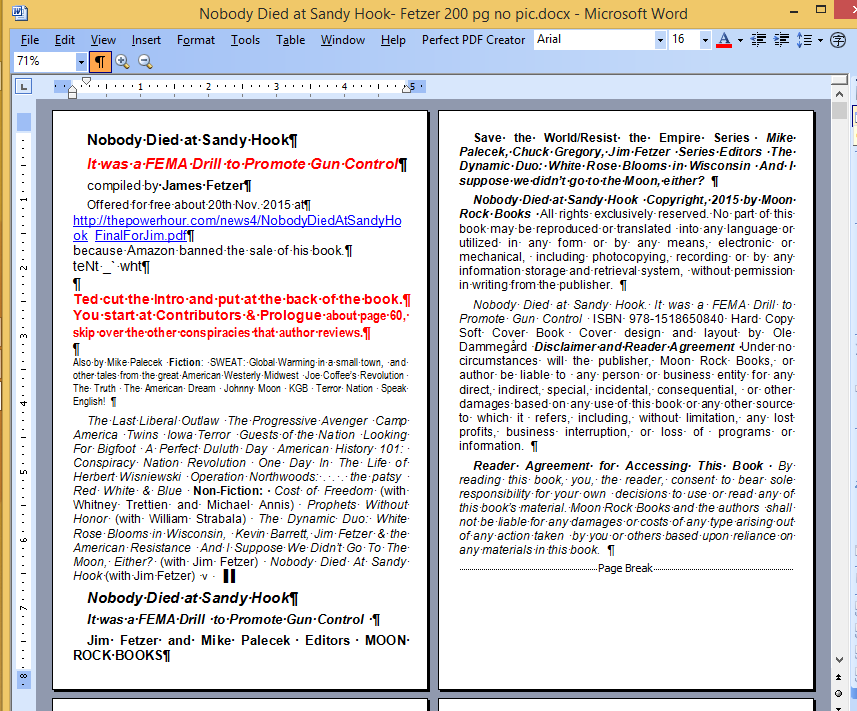Click 'Disclaimer and Reader Agreement' bold text

pyautogui.click(x=635, y=347)
